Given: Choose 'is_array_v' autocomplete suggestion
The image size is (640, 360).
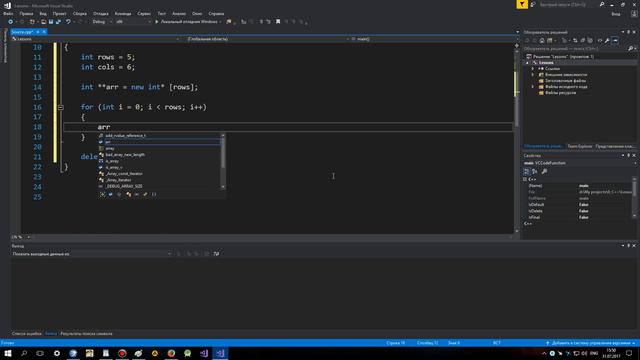Looking at the screenshot, I should click(159, 167).
